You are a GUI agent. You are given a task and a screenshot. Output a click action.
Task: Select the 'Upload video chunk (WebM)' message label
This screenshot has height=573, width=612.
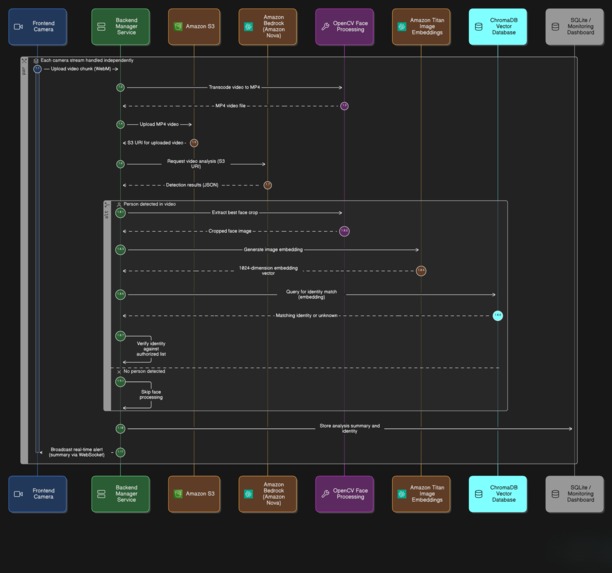(81, 69)
